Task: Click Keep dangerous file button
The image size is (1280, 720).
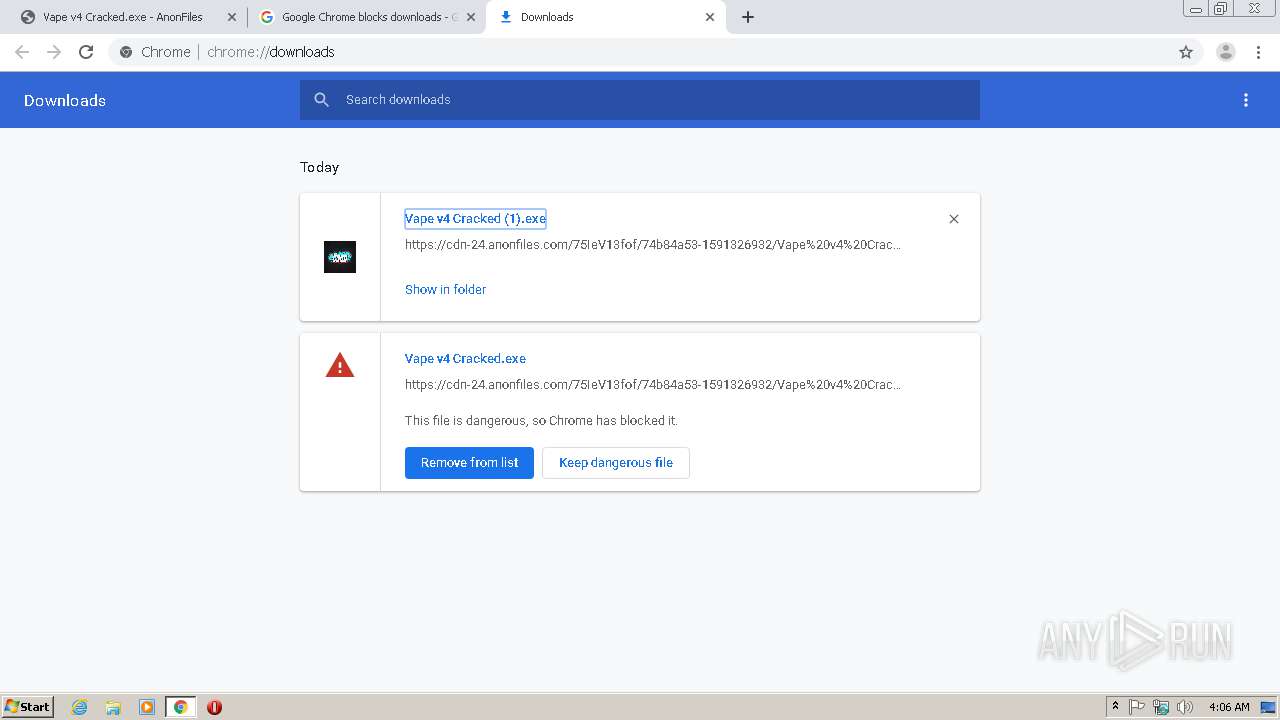Action: click(x=616, y=463)
